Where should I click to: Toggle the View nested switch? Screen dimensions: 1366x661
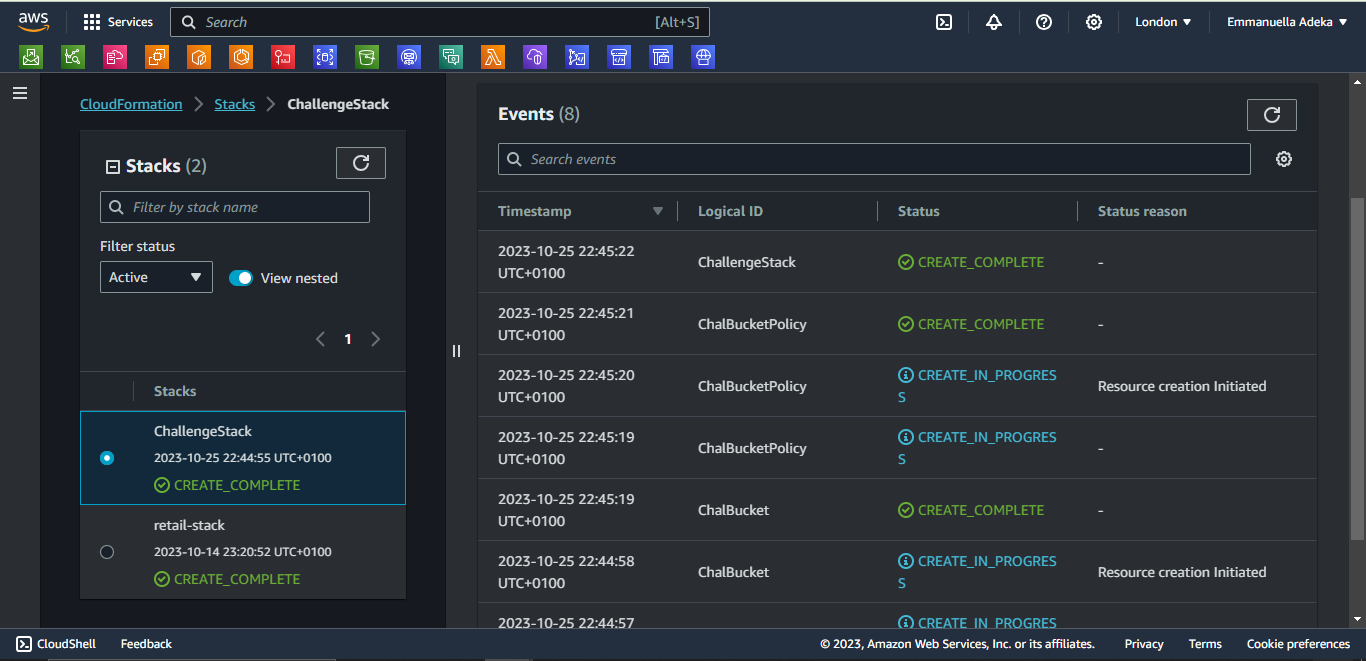tap(241, 278)
